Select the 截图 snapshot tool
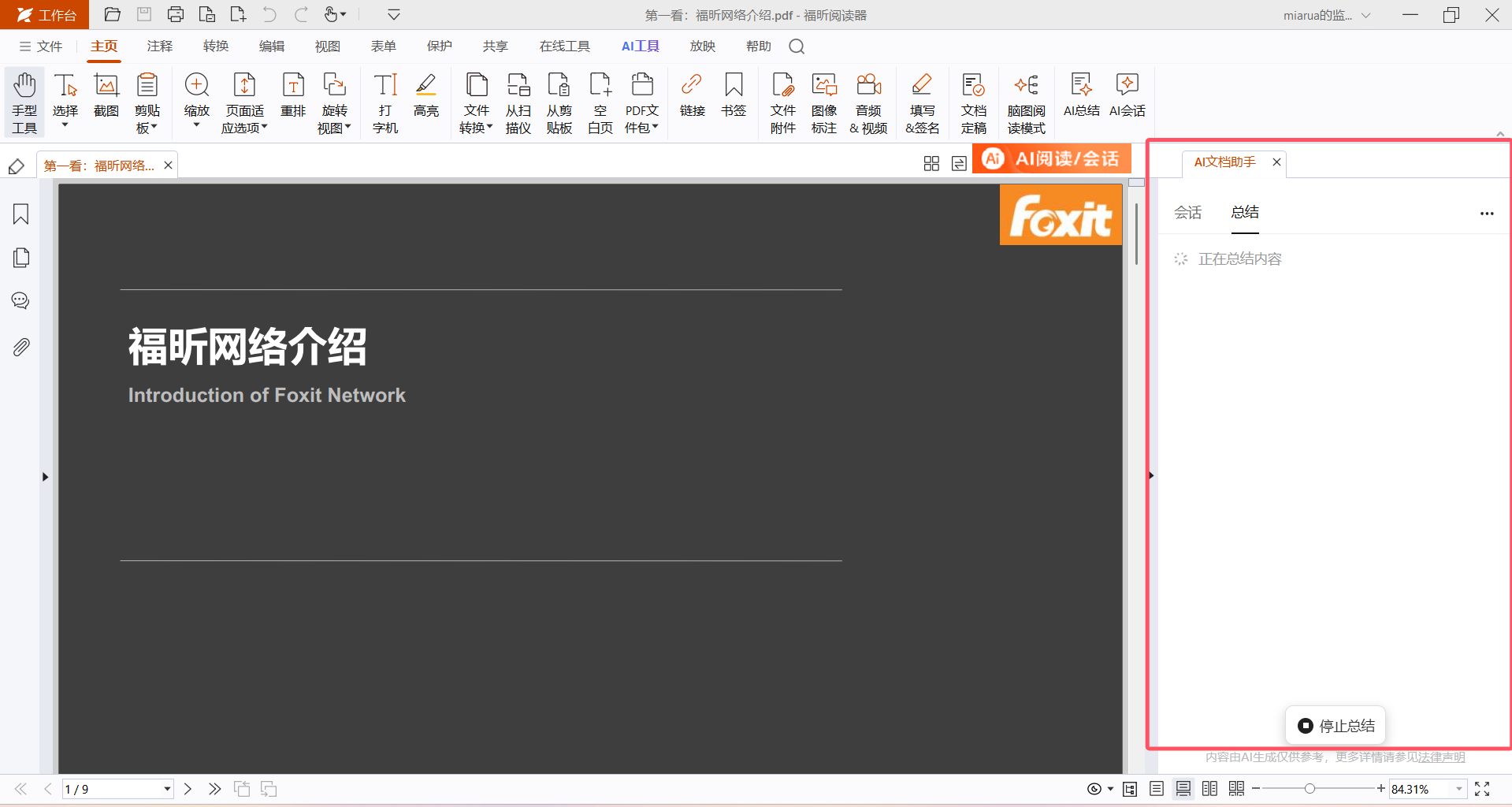 click(106, 95)
